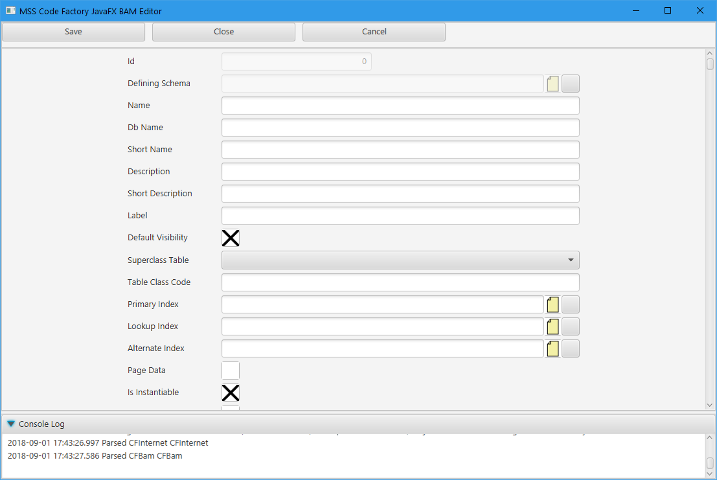Open the Superclass Table dropdown
717x480 pixels.
400,260
